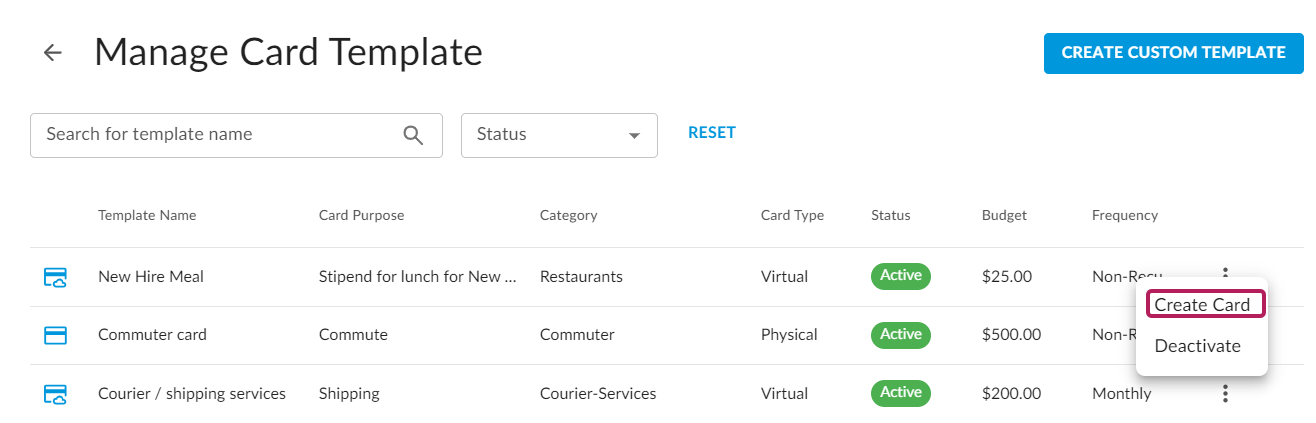Click the Template Name column header
1316x423 pixels.
click(x=147, y=215)
